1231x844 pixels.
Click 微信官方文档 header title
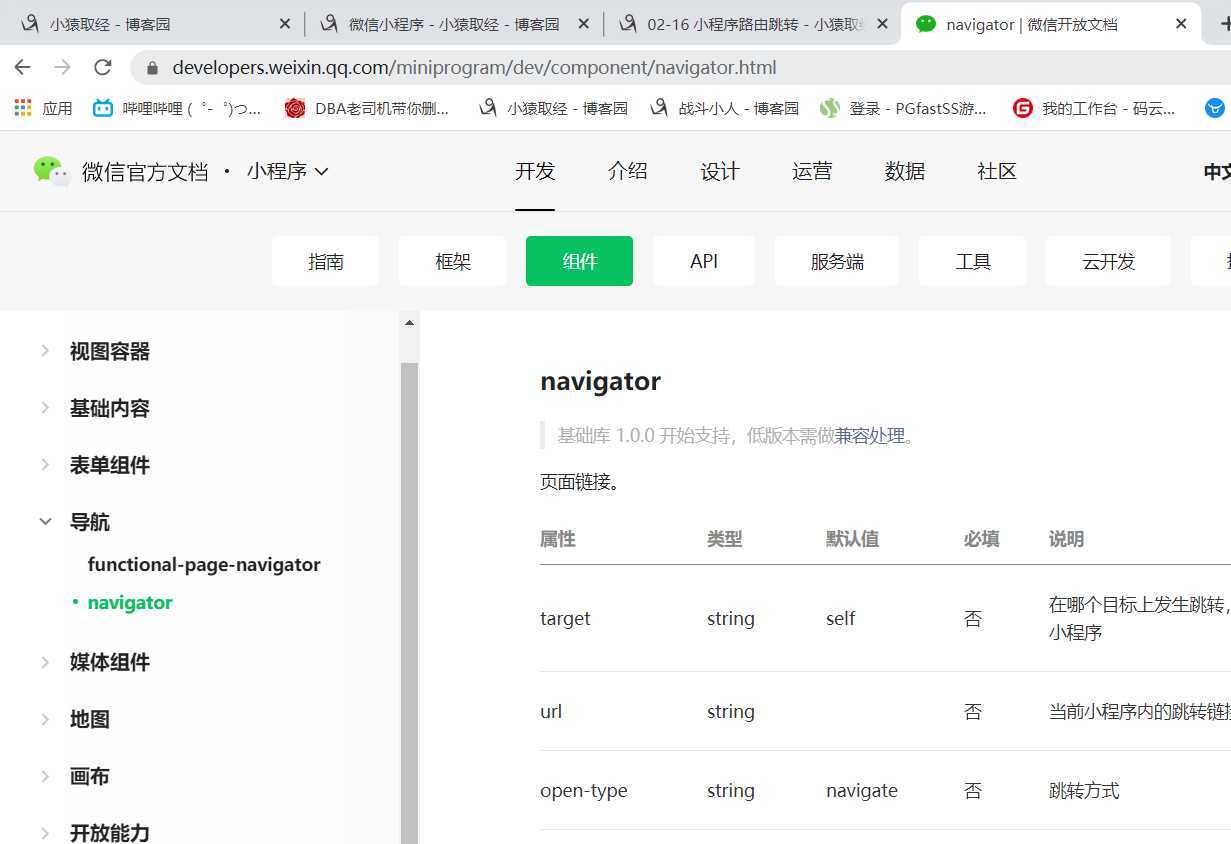click(145, 171)
